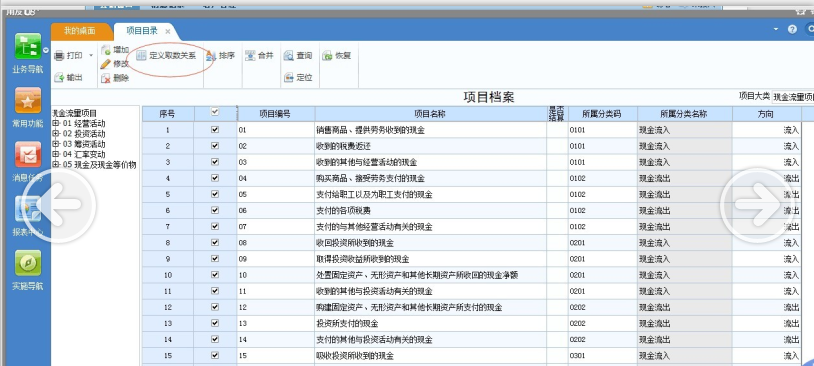This screenshot has height=366, width=814.
Task: Click the 定义取数关系 toolbar button
Action: coord(166,56)
